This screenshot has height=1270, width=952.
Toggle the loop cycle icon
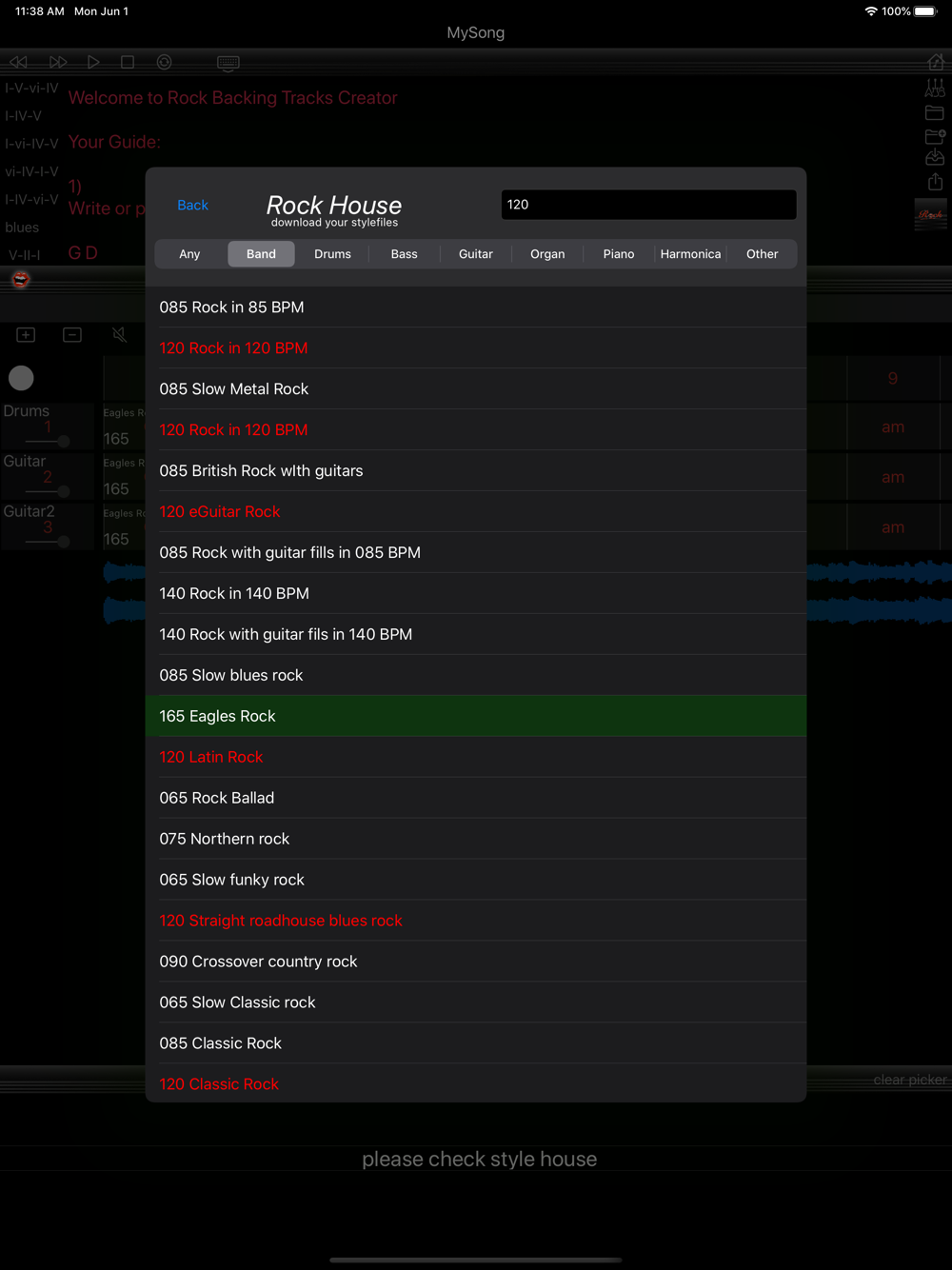click(x=165, y=62)
